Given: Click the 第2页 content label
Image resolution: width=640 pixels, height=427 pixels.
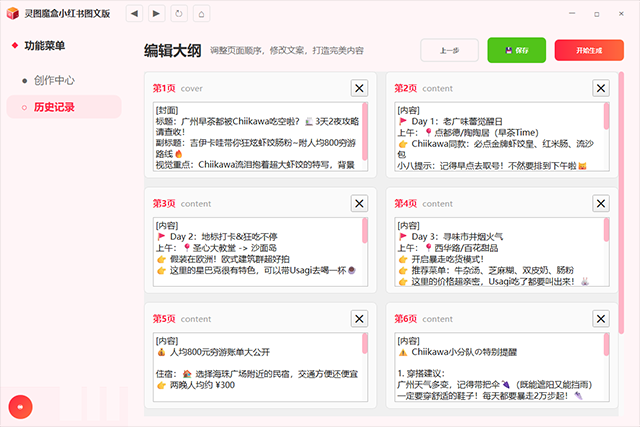Looking at the screenshot, I should point(437,89).
